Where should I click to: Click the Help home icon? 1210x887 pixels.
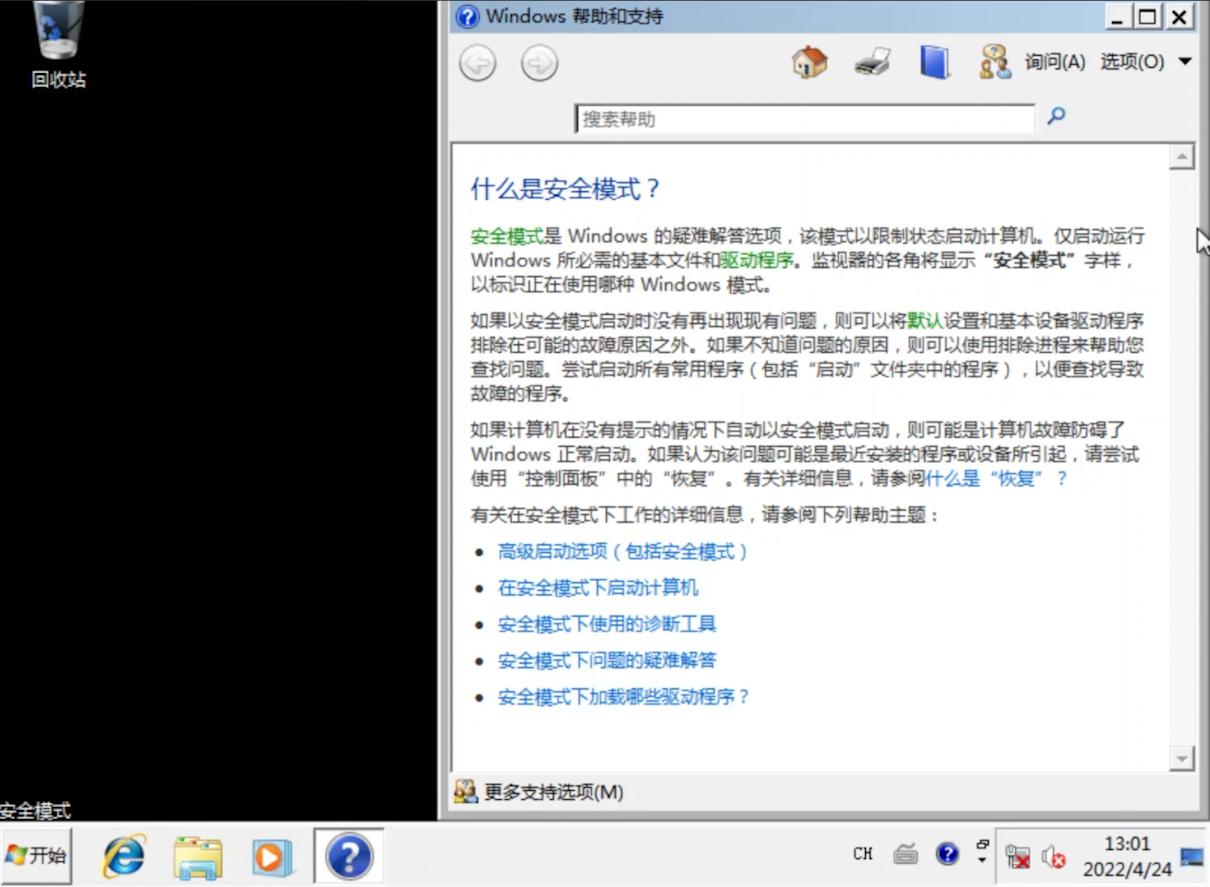point(808,61)
